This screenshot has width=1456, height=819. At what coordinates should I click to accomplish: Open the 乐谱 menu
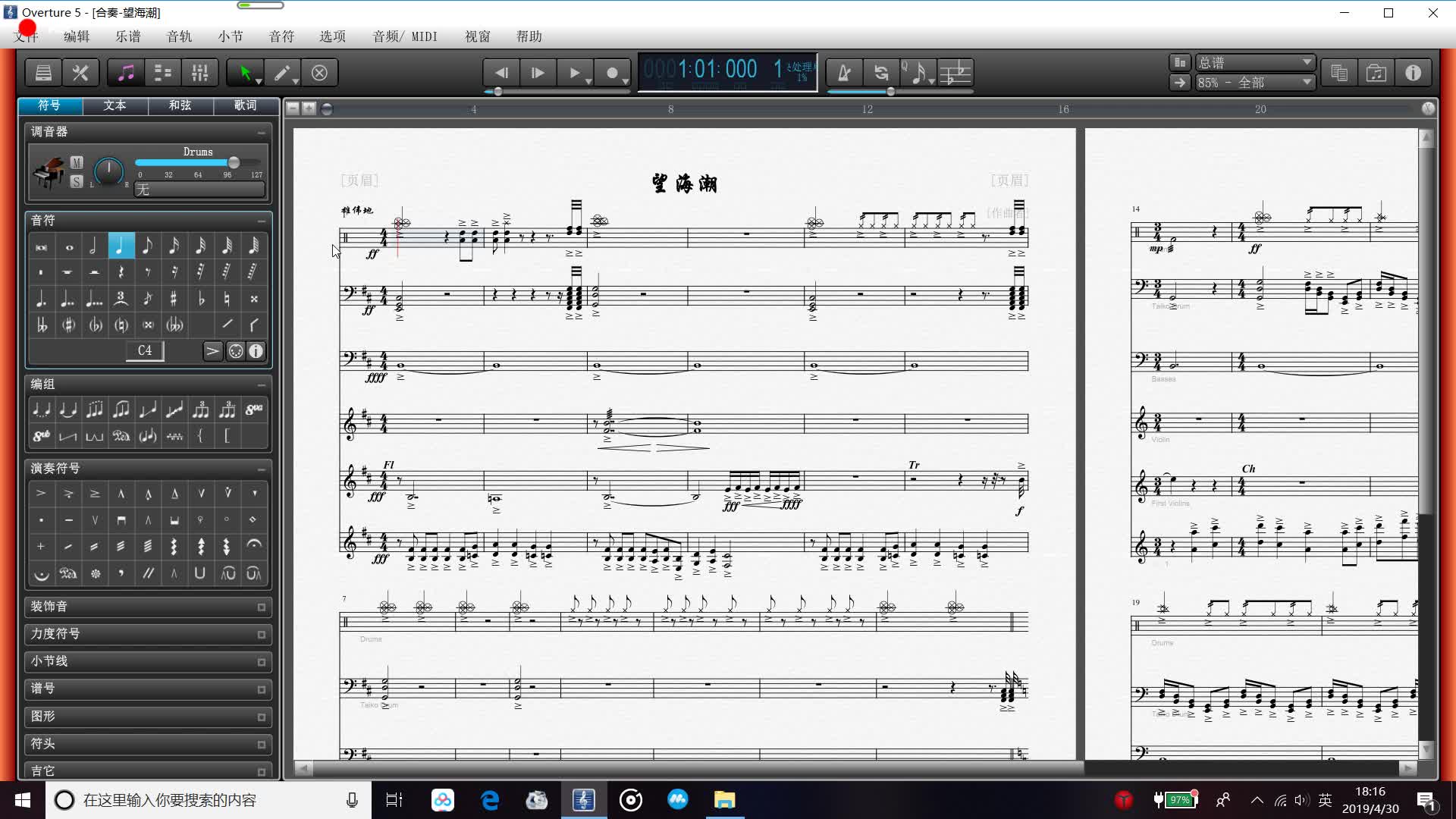pos(128,36)
